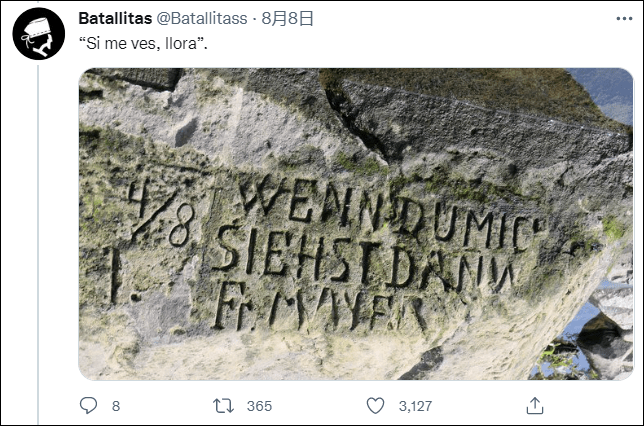Open the share tweet icon

(535, 405)
